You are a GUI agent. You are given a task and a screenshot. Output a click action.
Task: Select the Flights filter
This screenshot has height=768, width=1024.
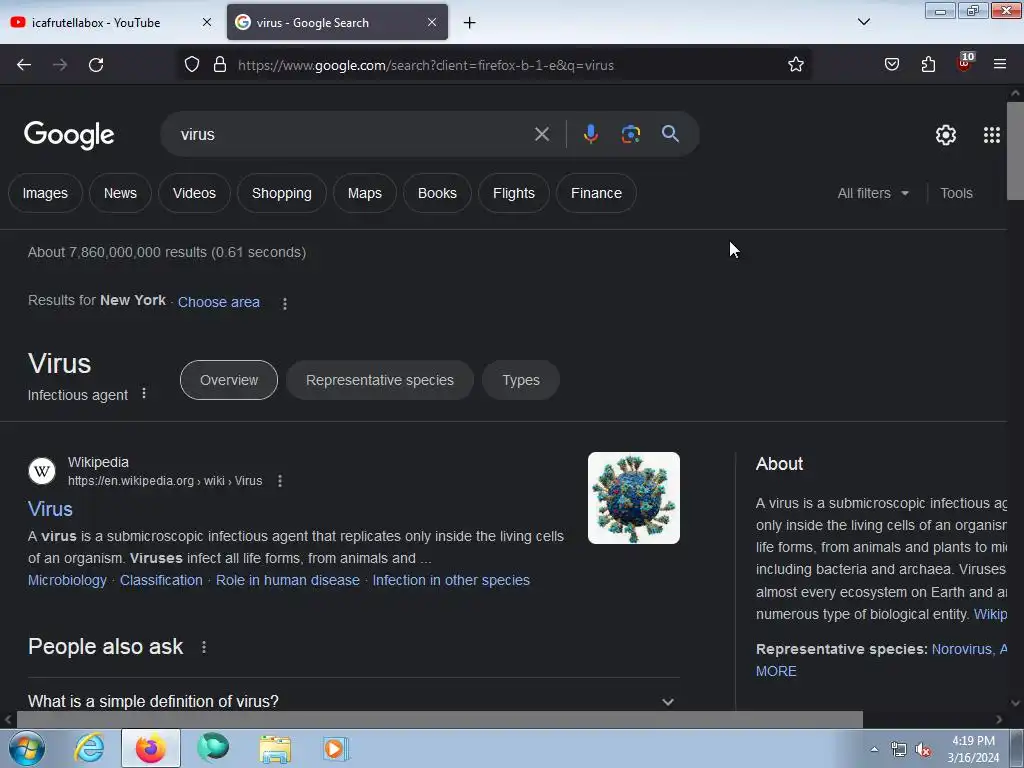tap(513, 193)
